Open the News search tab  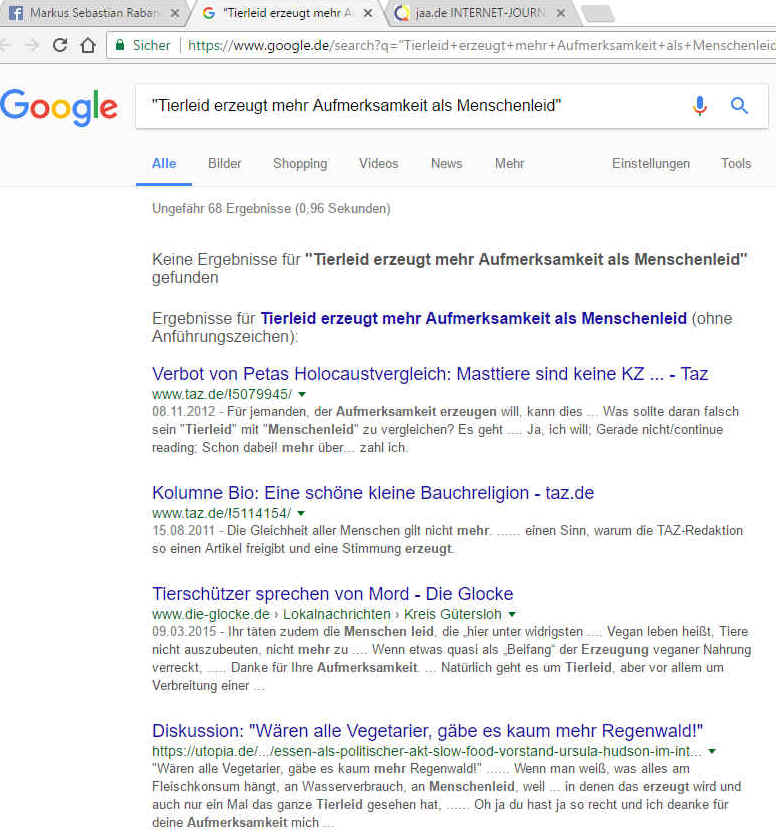click(x=446, y=164)
